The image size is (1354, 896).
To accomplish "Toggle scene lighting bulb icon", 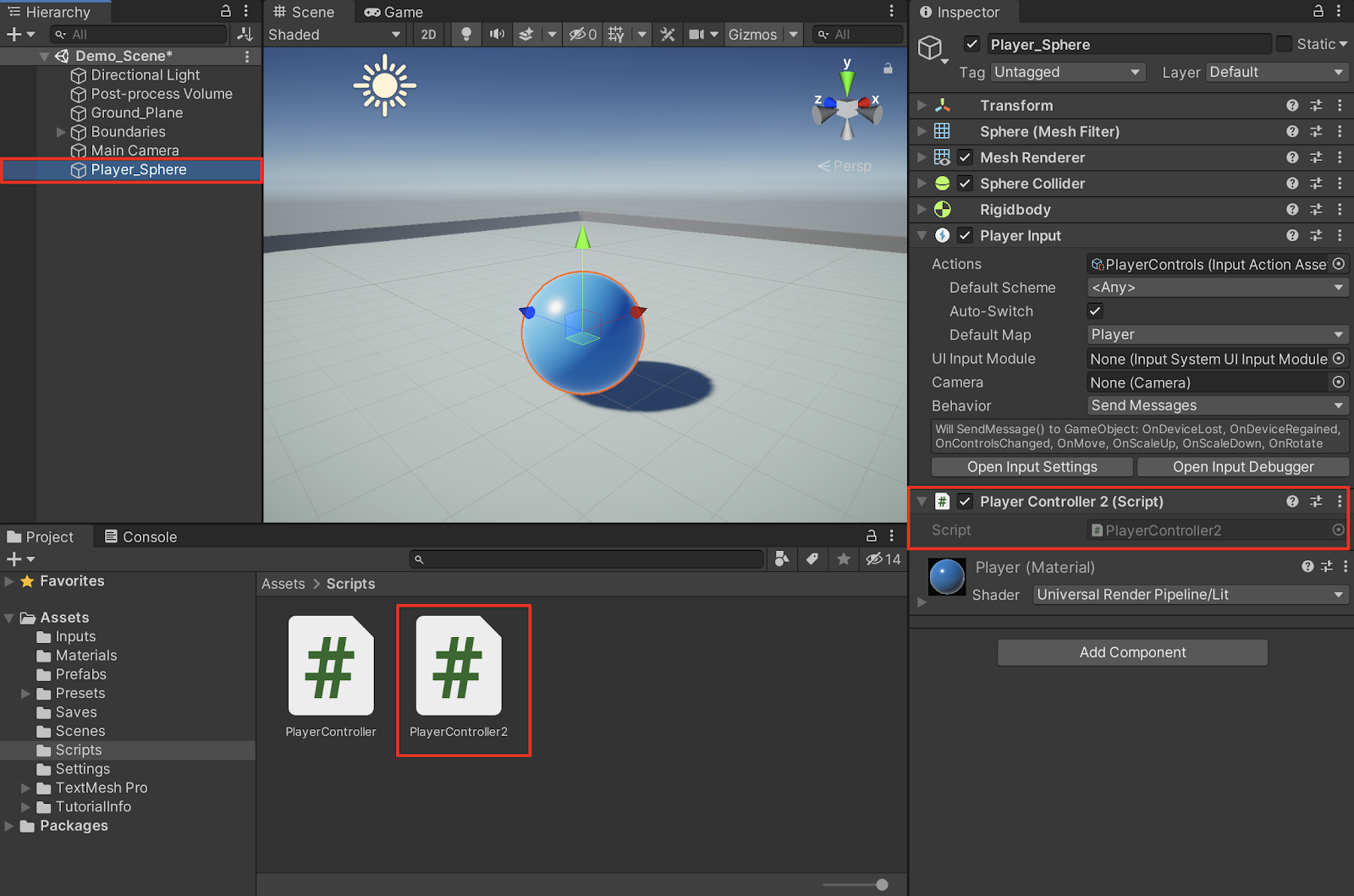I will (x=465, y=35).
